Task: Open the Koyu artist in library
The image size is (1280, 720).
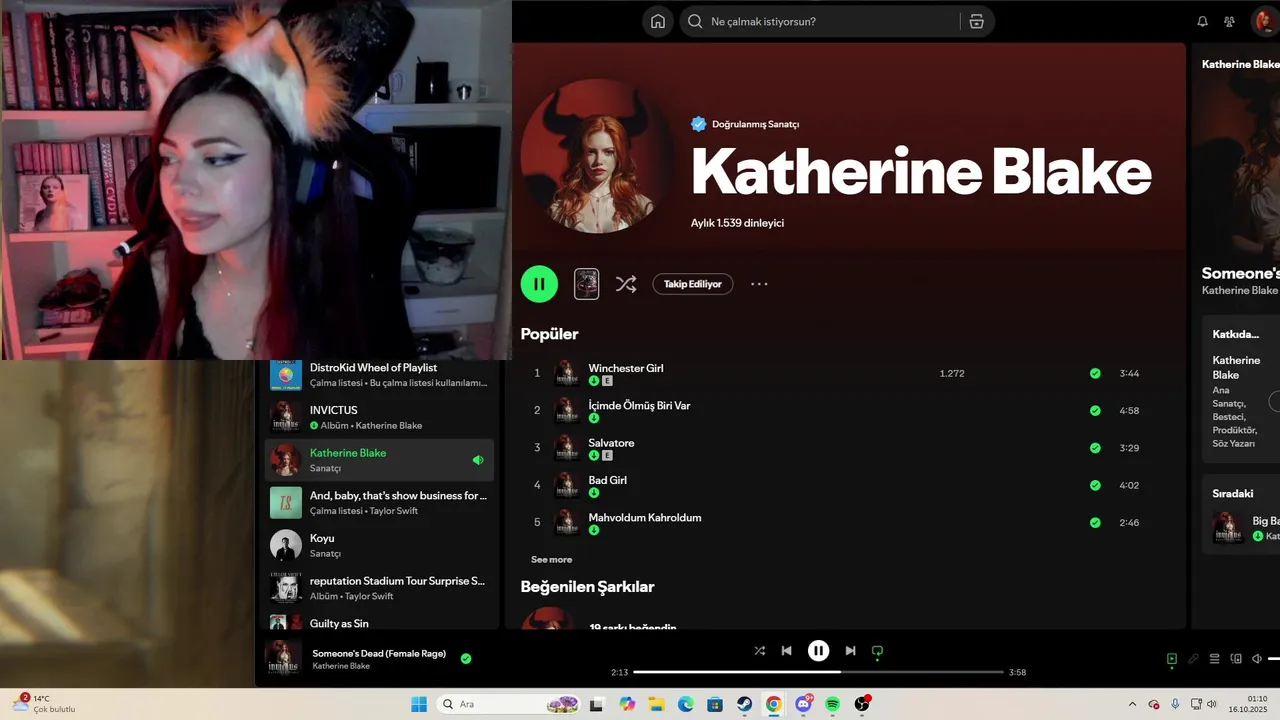Action: click(x=381, y=545)
